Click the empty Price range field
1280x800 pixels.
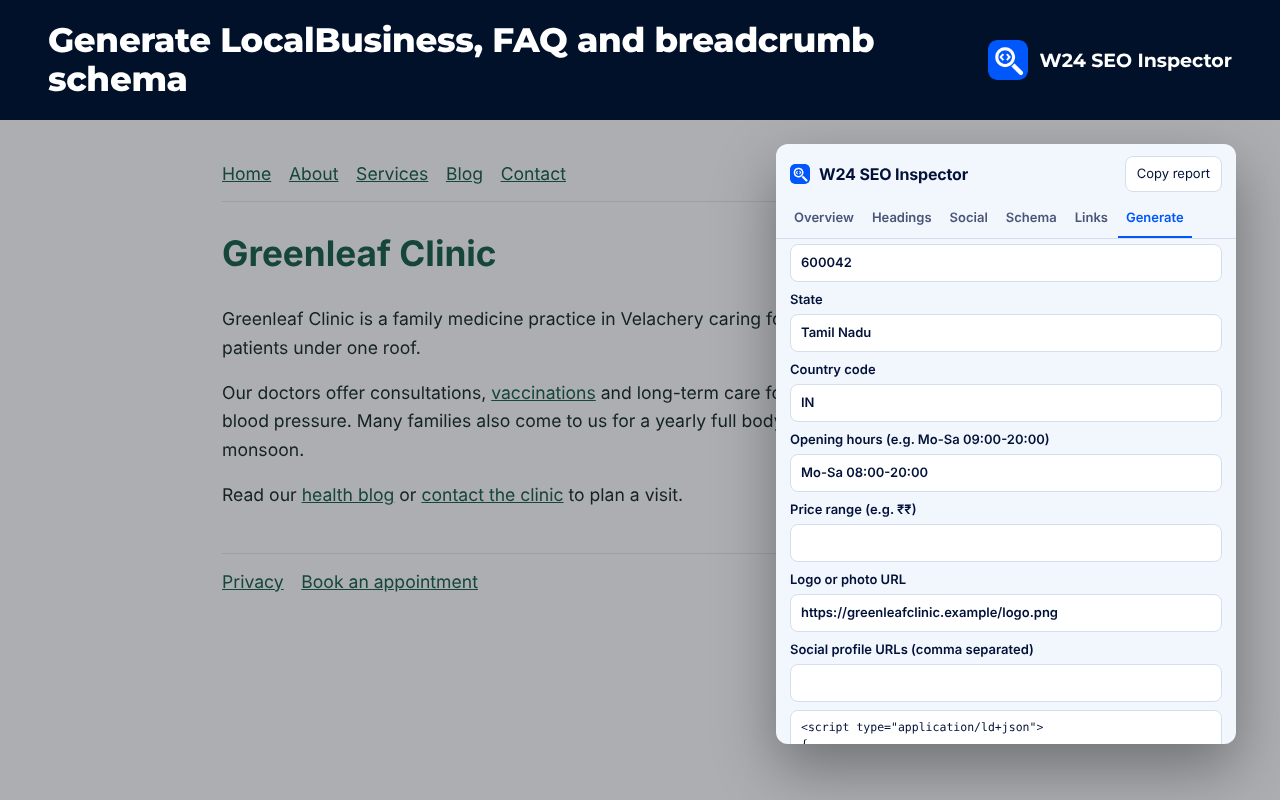(x=1006, y=543)
